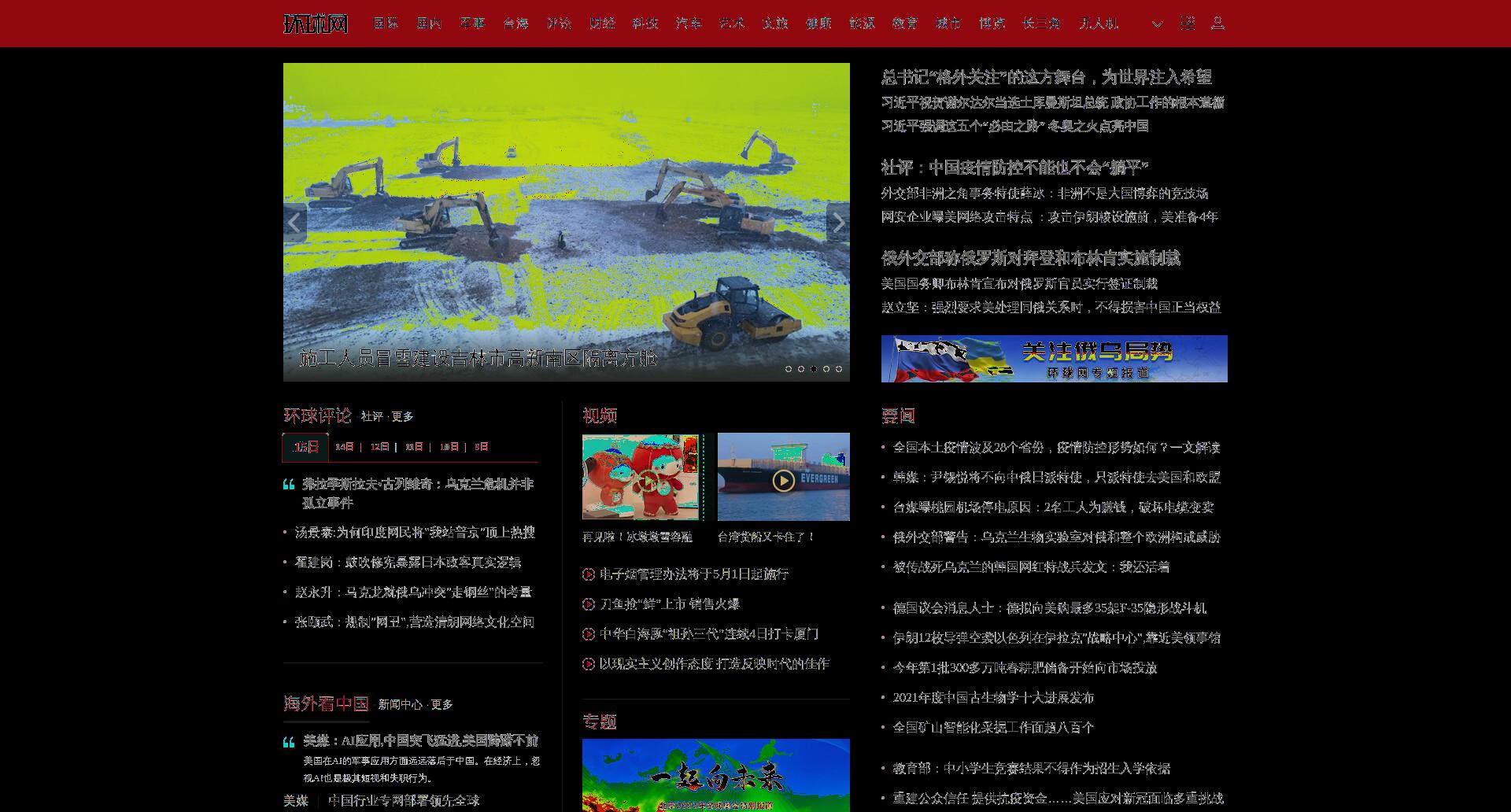This screenshot has width=1511, height=812.
Task: Open the 视频 section heading
Action: [600, 416]
